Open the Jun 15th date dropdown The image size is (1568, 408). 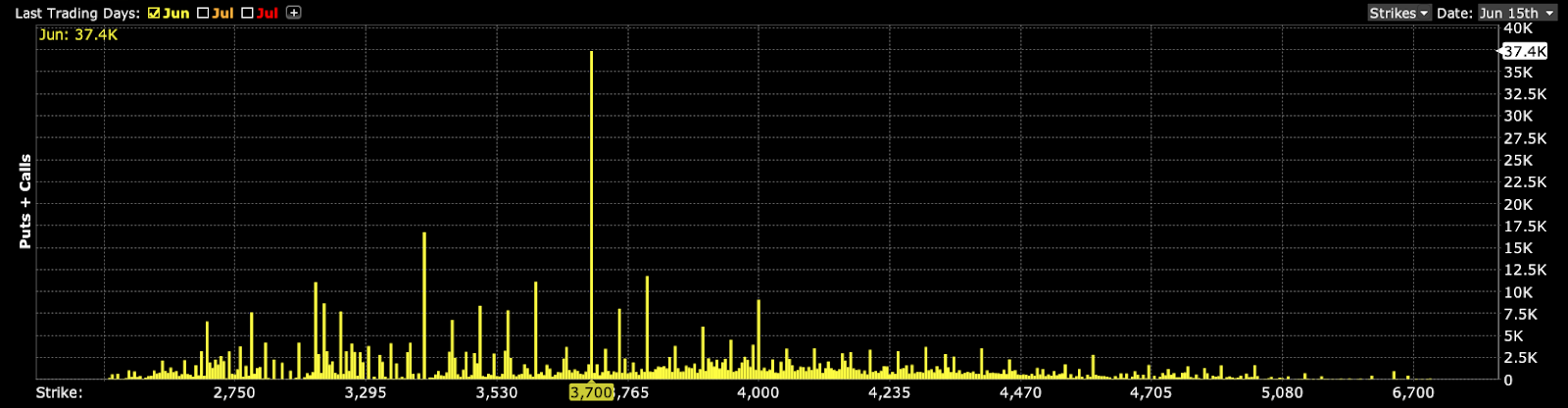click(x=1517, y=13)
